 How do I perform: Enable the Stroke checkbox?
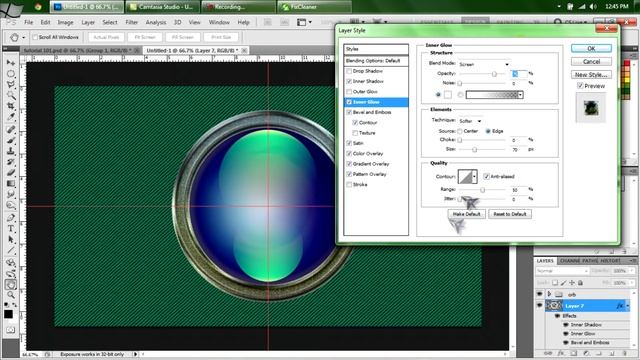tap(349, 184)
